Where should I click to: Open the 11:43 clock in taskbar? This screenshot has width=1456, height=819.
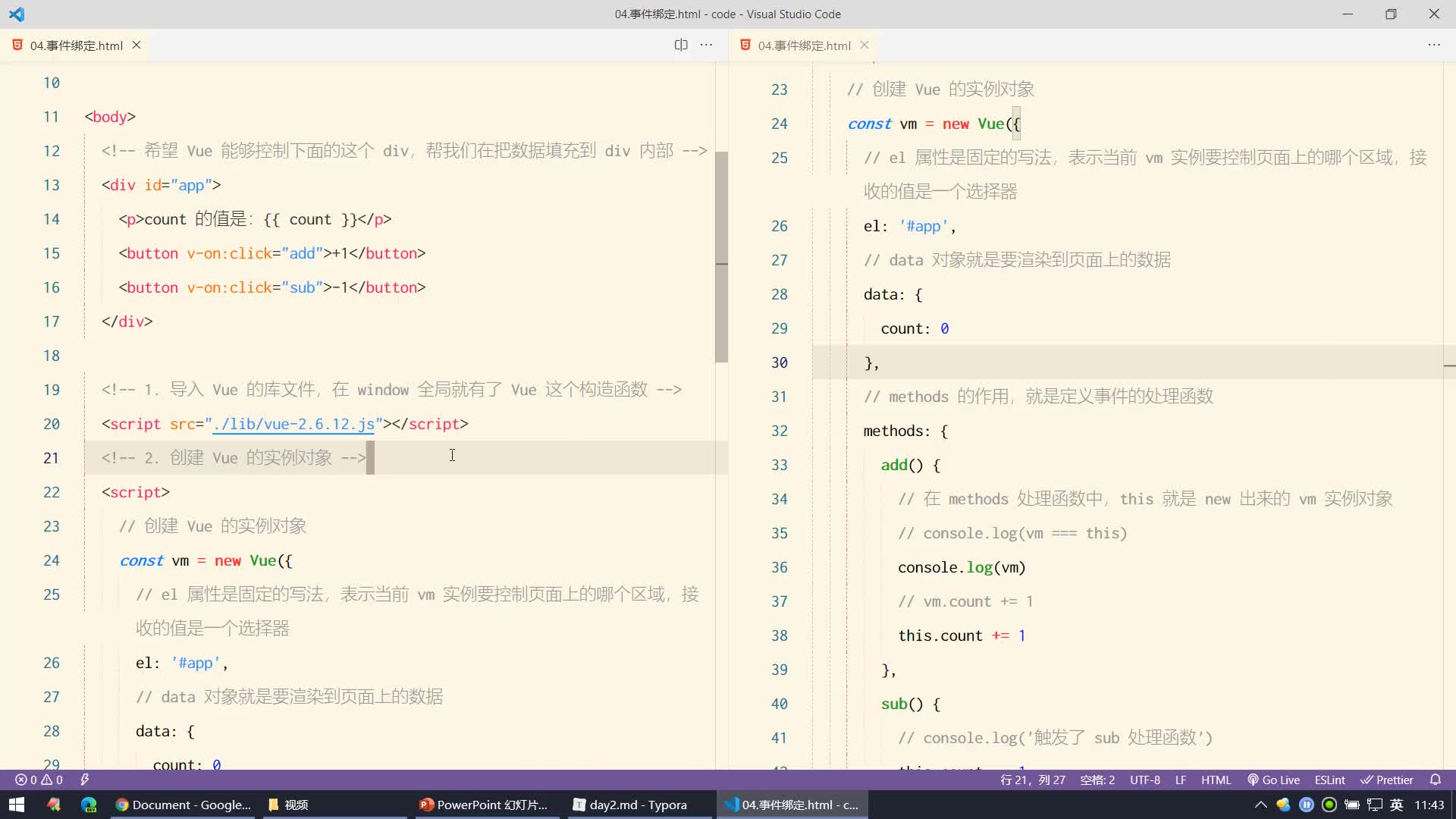[x=1429, y=805]
